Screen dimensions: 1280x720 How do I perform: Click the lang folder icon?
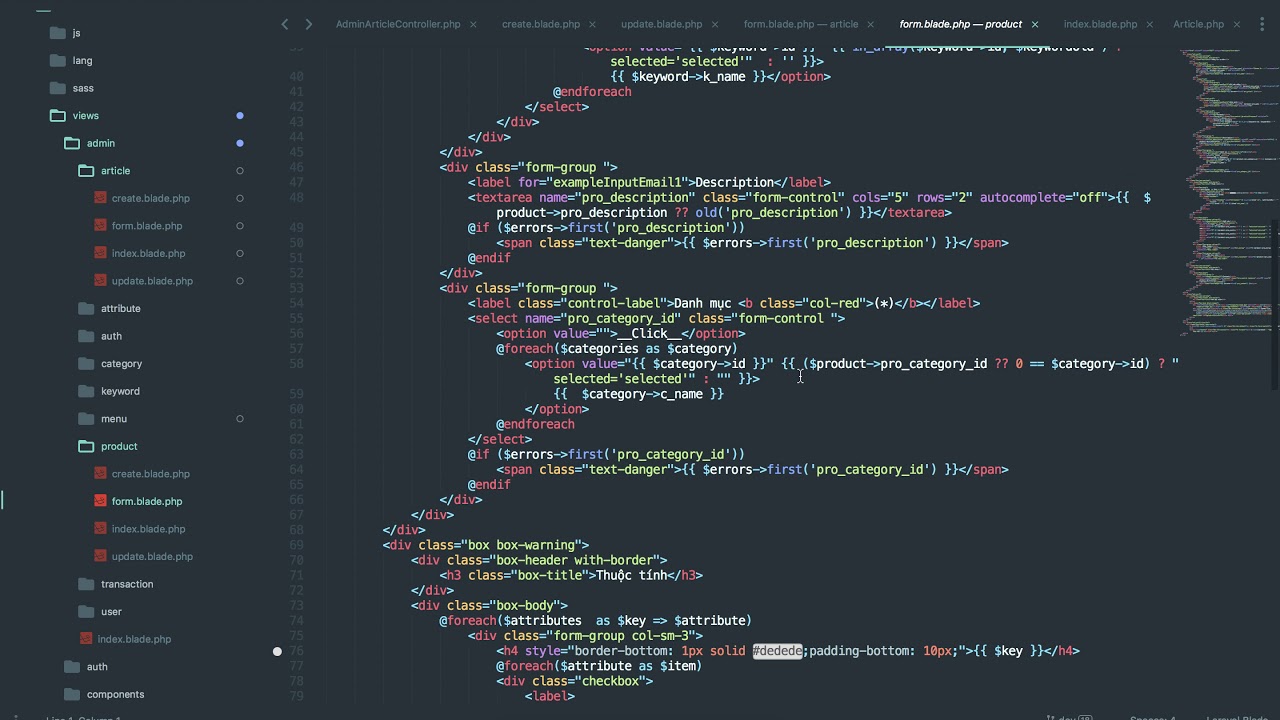(57, 60)
